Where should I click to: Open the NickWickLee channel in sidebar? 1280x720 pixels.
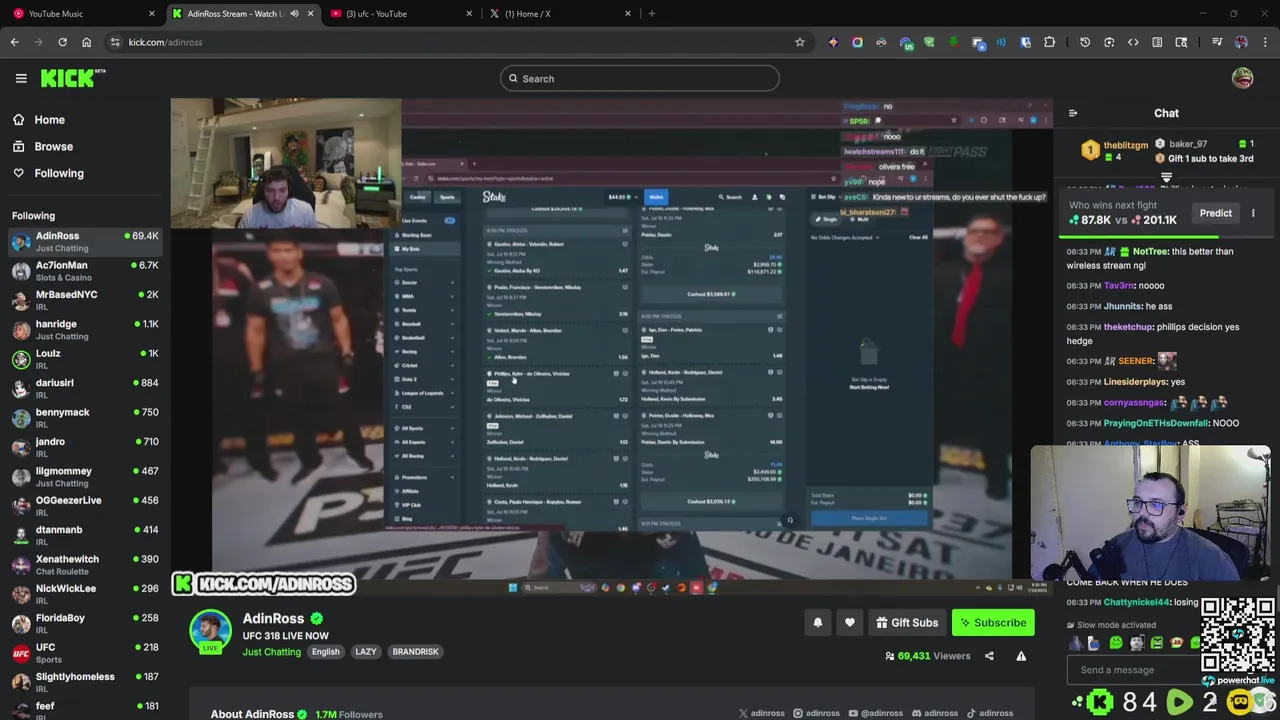pos(85,594)
